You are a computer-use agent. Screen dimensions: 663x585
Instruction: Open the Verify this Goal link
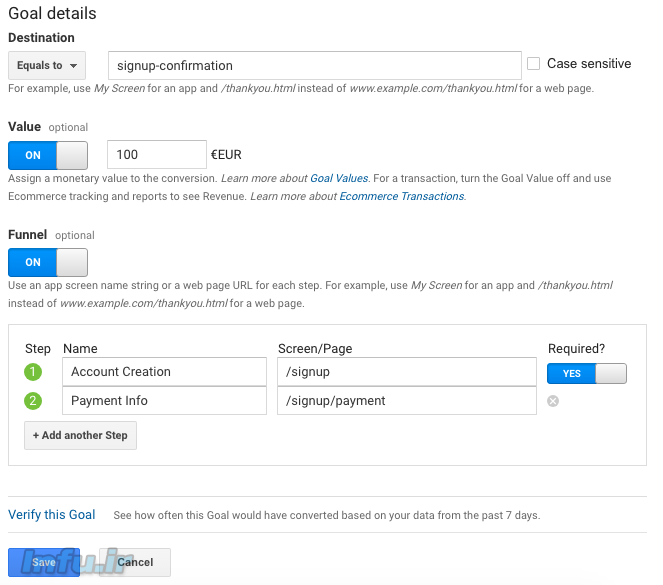tap(52, 515)
